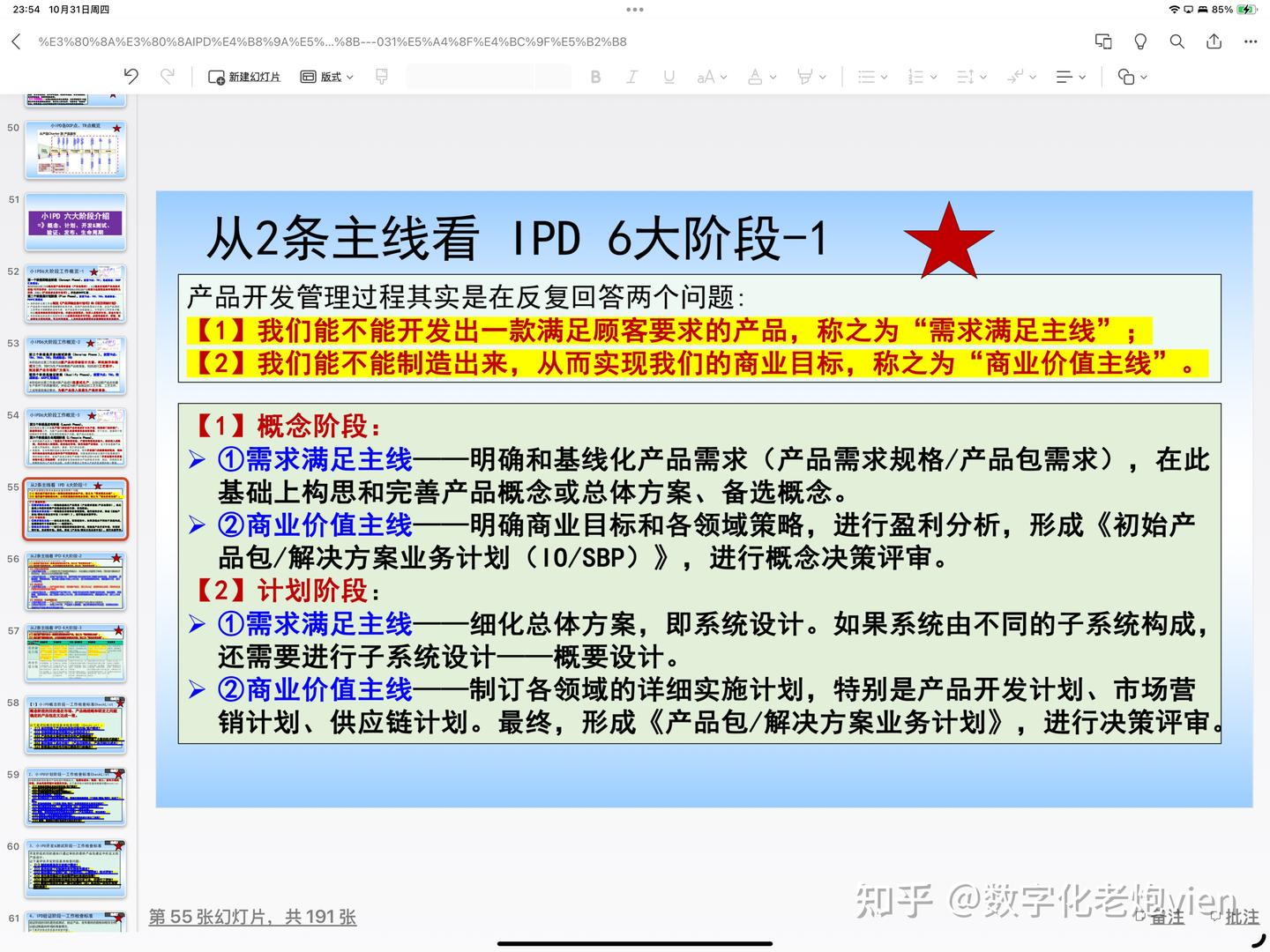Open the 版式 layout dropdown
1270x952 pixels.
point(325,77)
